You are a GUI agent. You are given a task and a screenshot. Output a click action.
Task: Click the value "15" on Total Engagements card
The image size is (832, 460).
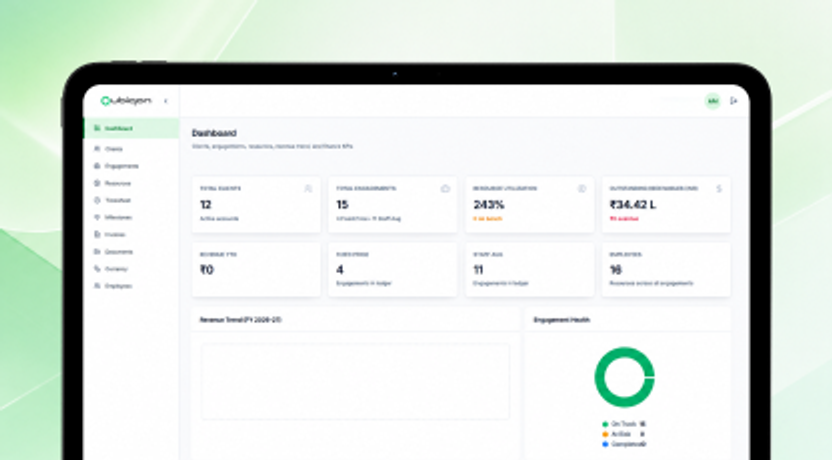(x=342, y=205)
